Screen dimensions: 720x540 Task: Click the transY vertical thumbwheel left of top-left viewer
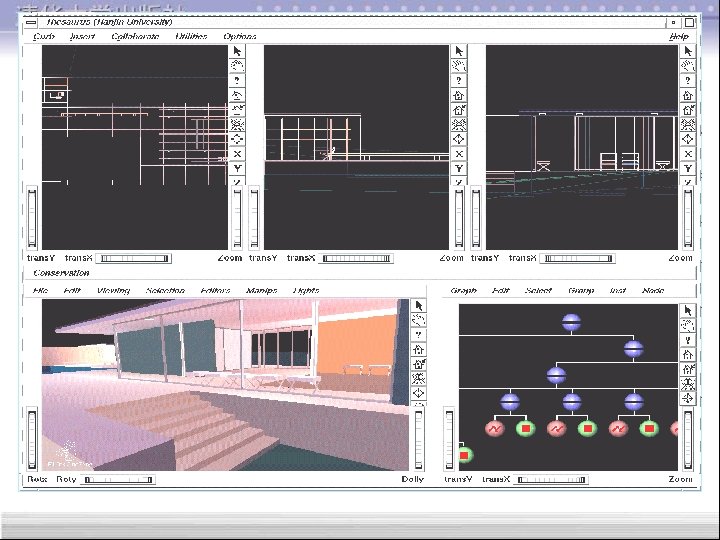tap(32, 218)
